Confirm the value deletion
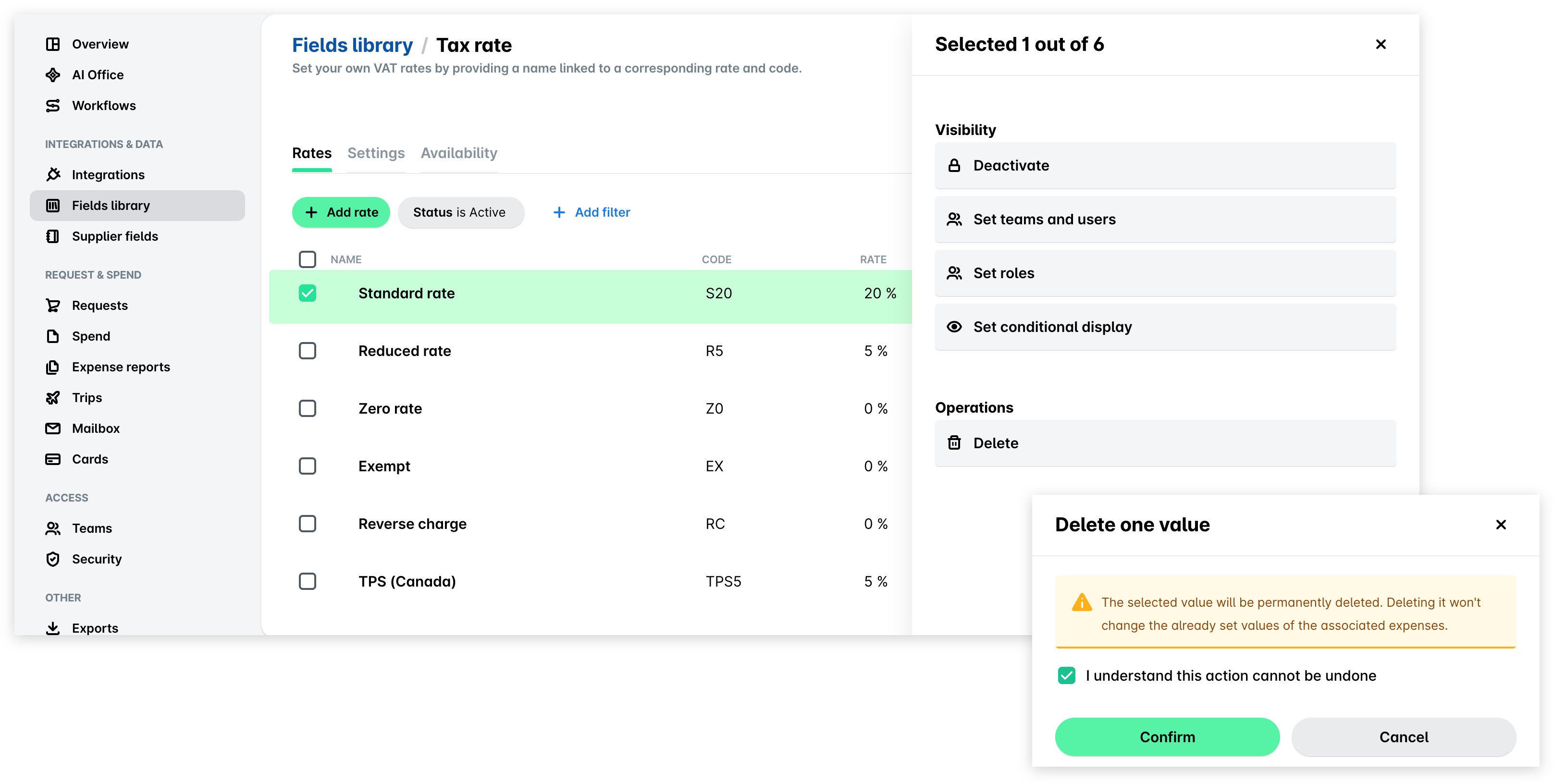Screen dimensions: 1554x784 1167,737
